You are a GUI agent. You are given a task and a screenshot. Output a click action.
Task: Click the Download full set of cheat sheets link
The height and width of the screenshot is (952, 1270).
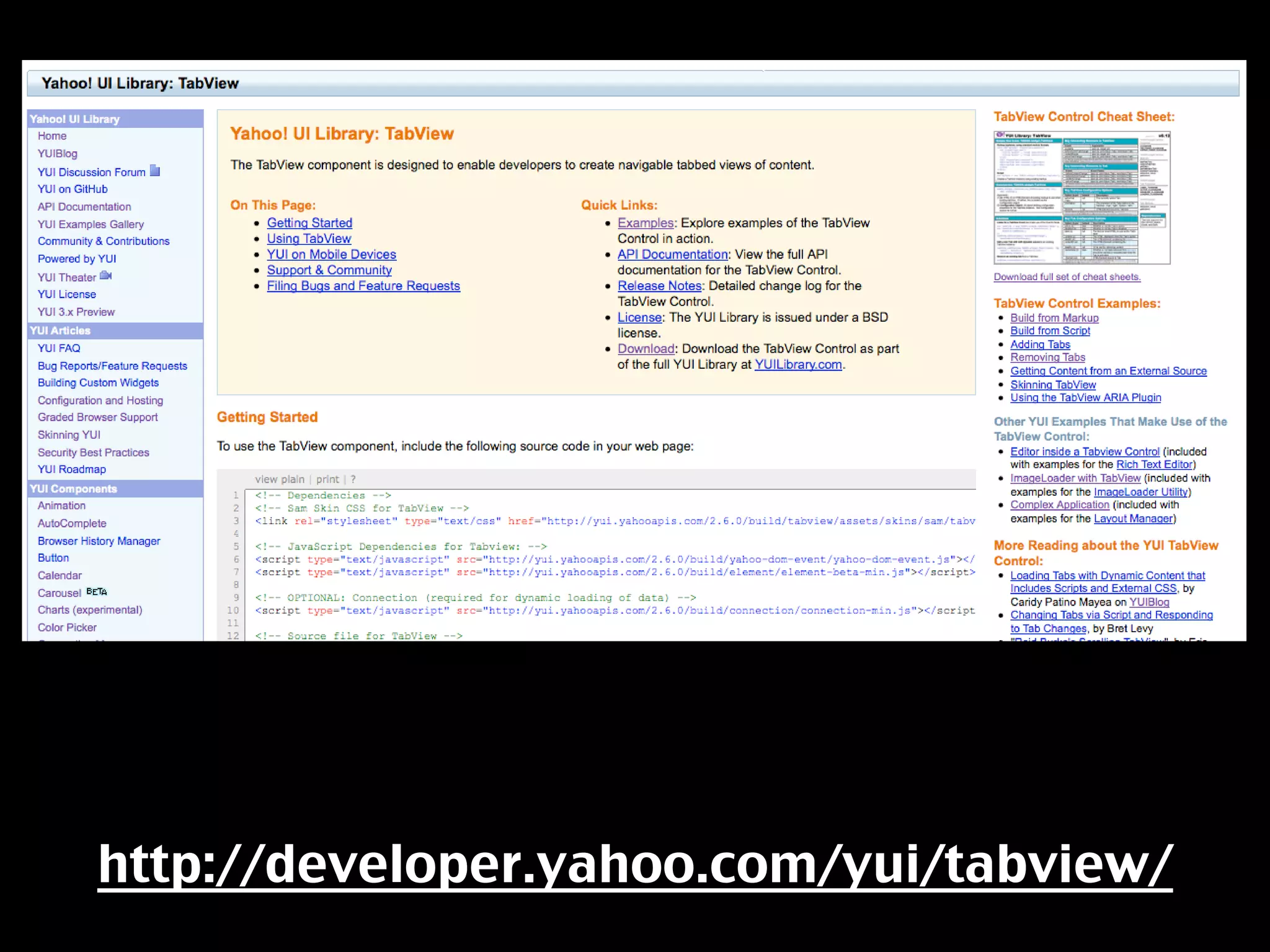tap(1067, 277)
